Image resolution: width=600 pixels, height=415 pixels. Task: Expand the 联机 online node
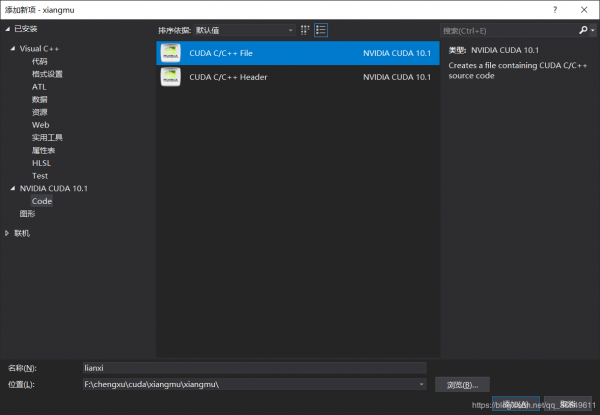(7, 233)
